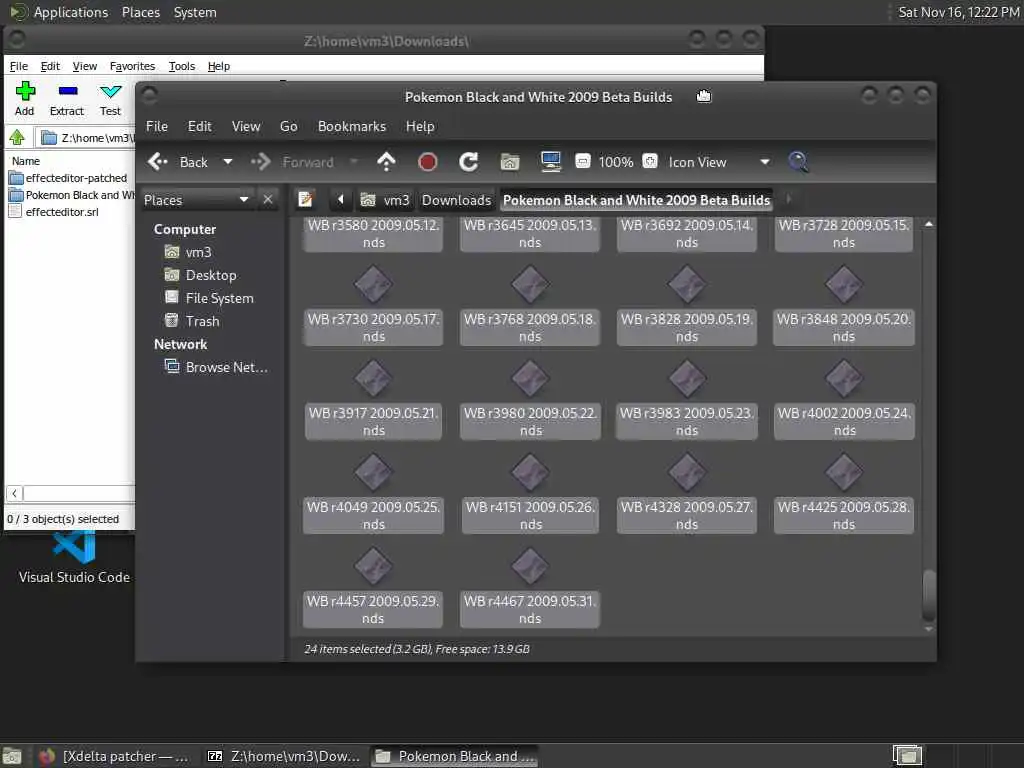
Task: Select Downloads in the path bar
Action: (456, 200)
